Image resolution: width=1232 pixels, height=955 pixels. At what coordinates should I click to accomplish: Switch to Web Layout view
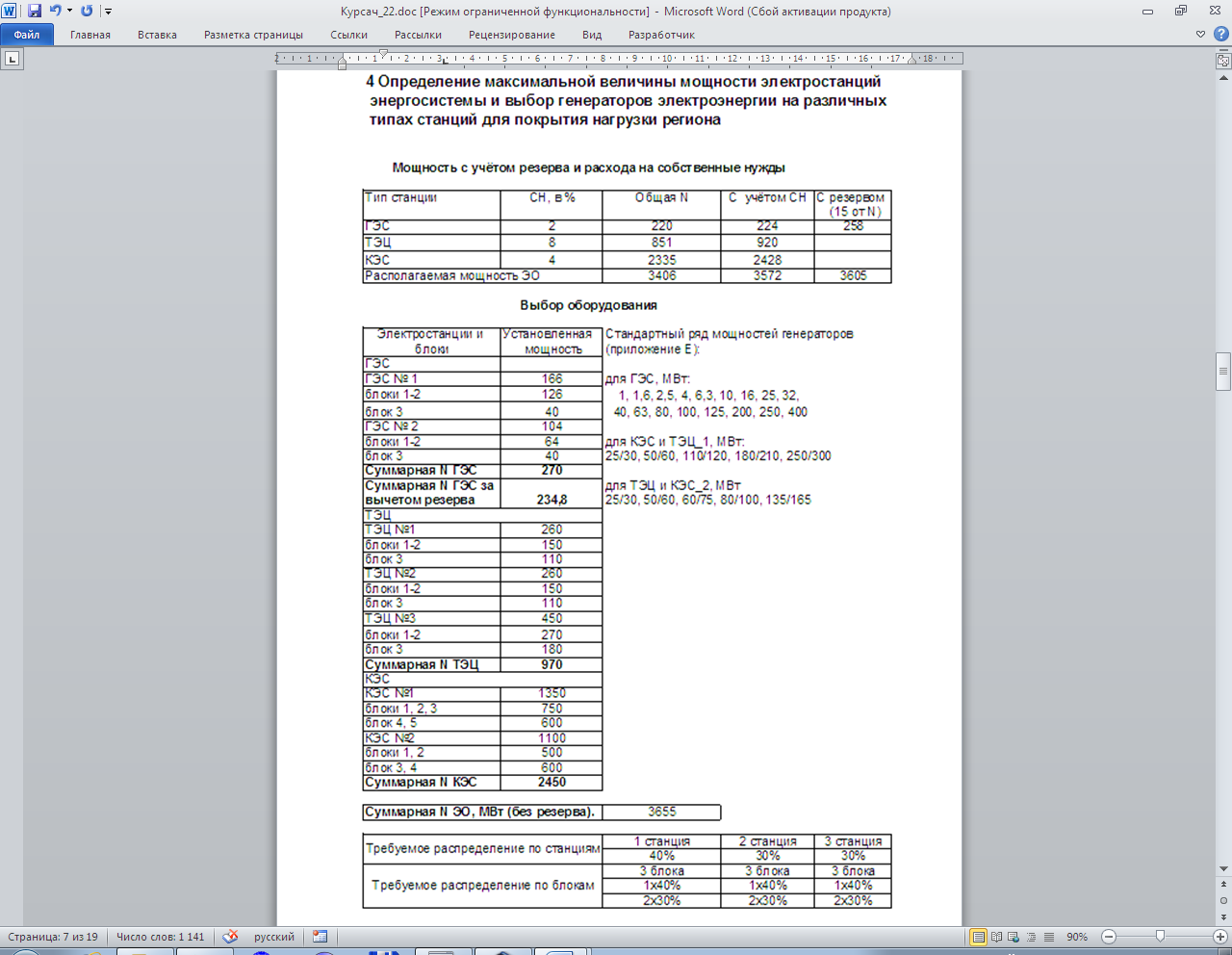[x=1014, y=937]
